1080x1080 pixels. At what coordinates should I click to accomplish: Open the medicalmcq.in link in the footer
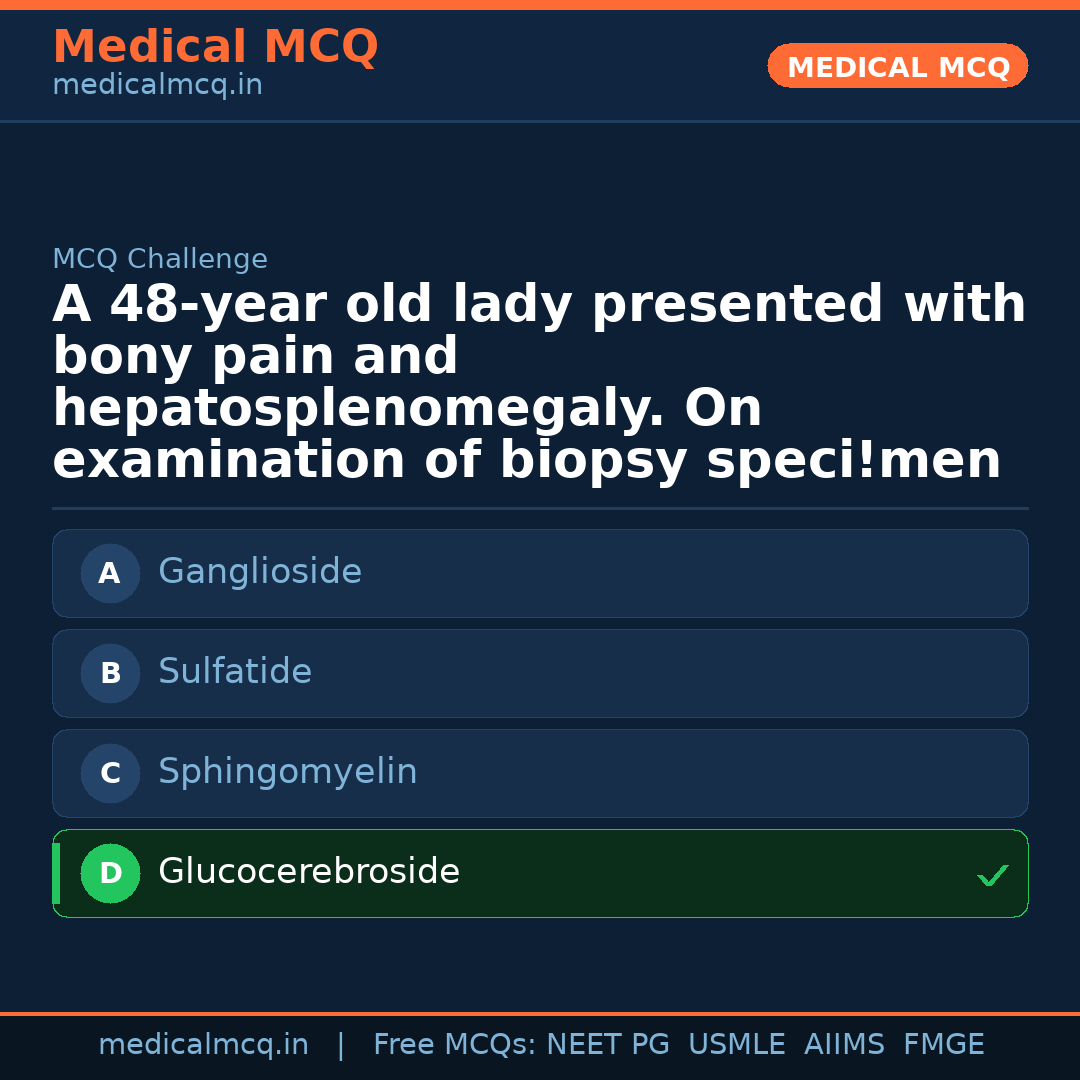pyautogui.click(x=203, y=1045)
